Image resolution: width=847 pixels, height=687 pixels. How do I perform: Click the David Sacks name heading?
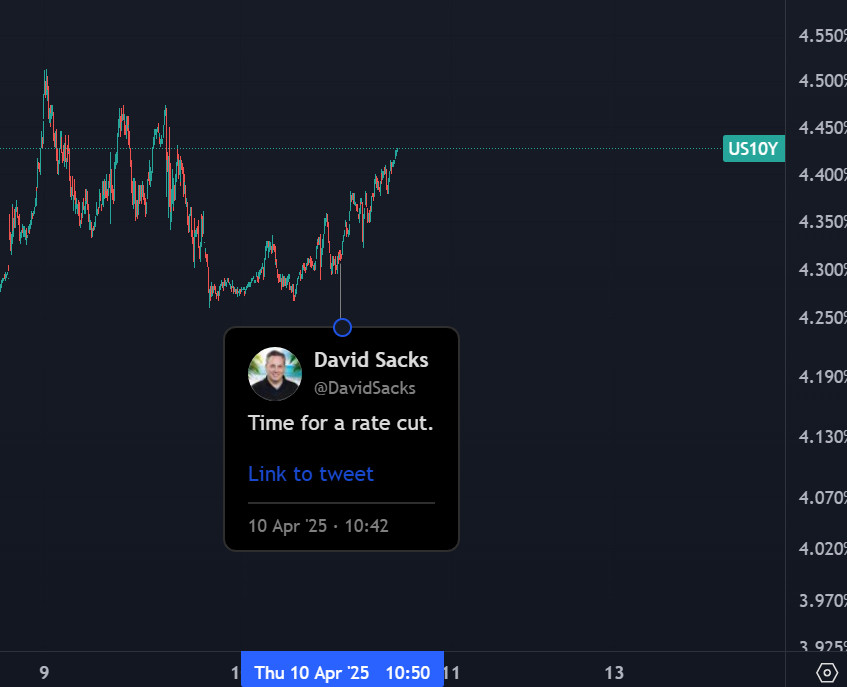click(371, 360)
